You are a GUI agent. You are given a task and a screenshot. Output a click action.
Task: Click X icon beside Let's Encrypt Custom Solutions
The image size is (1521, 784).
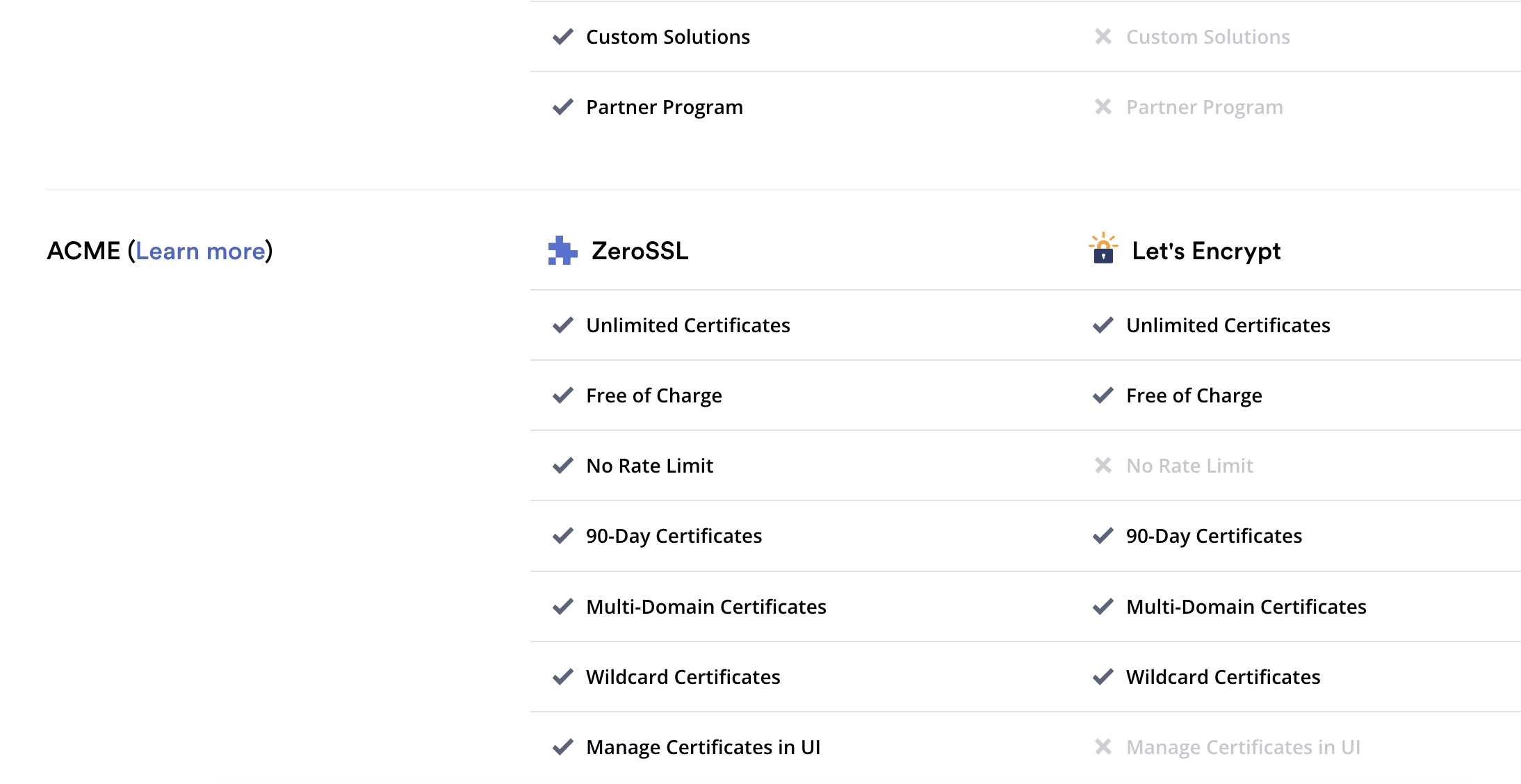[x=1103, y=37]
